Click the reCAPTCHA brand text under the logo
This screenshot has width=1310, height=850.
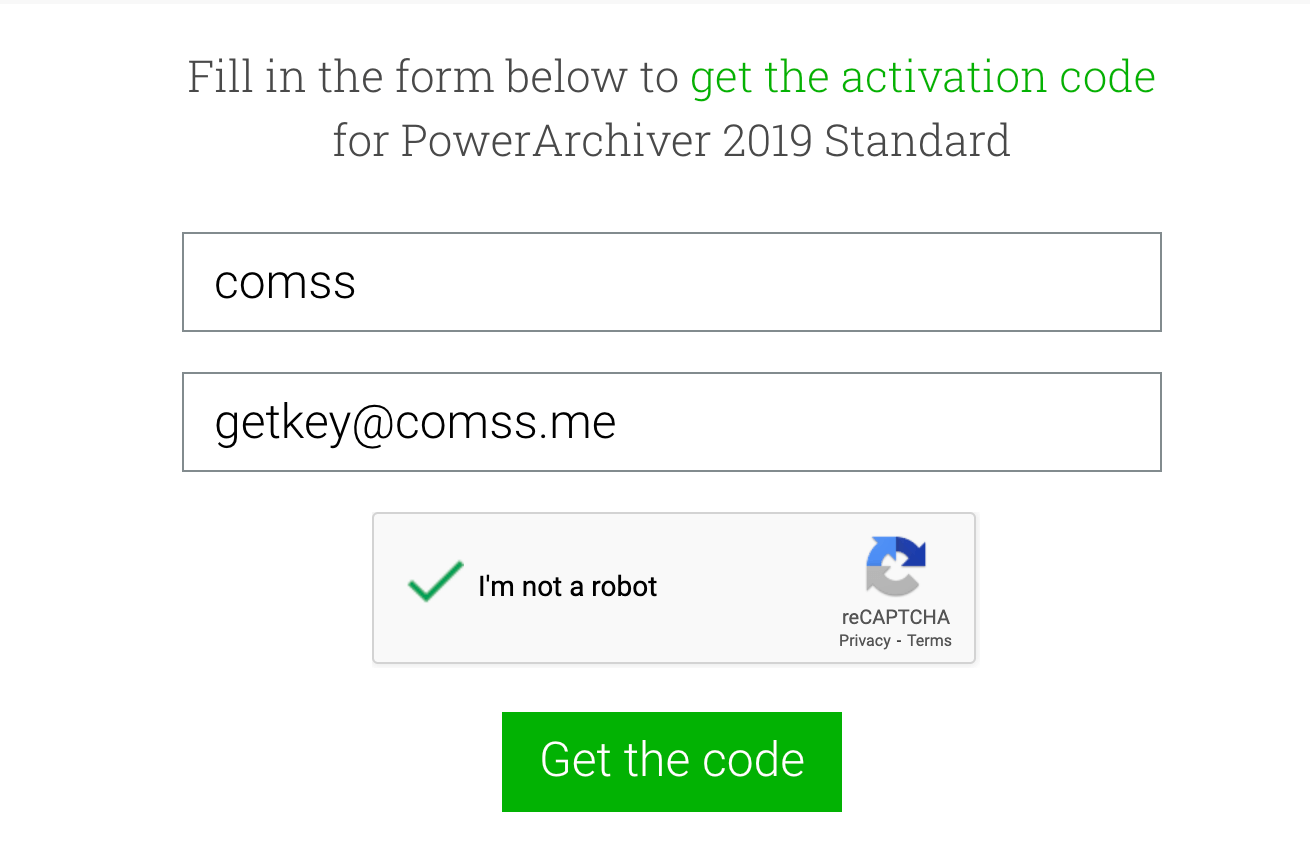point(895,617)
